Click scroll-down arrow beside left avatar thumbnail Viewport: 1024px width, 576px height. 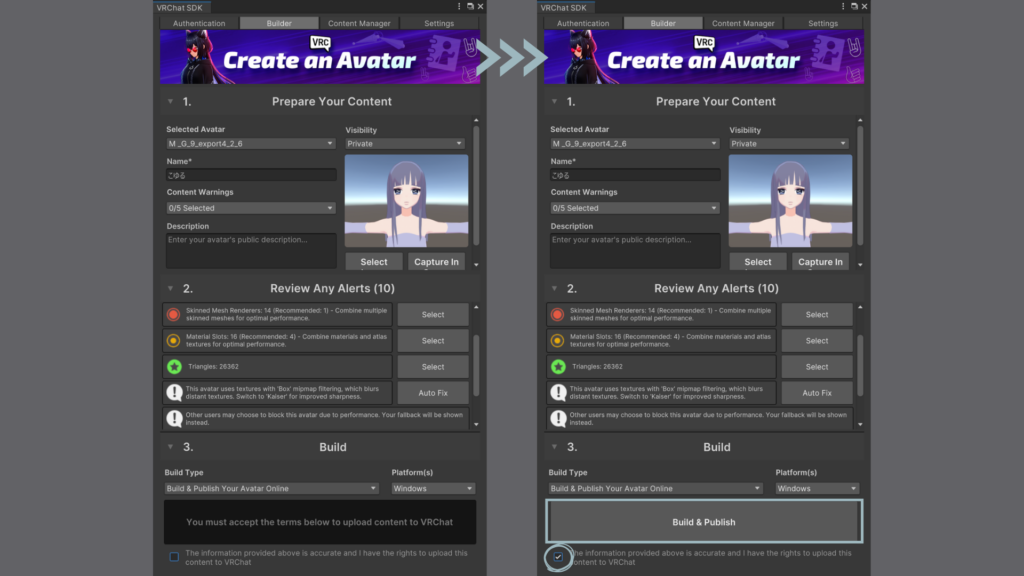[x=476, y=265]
